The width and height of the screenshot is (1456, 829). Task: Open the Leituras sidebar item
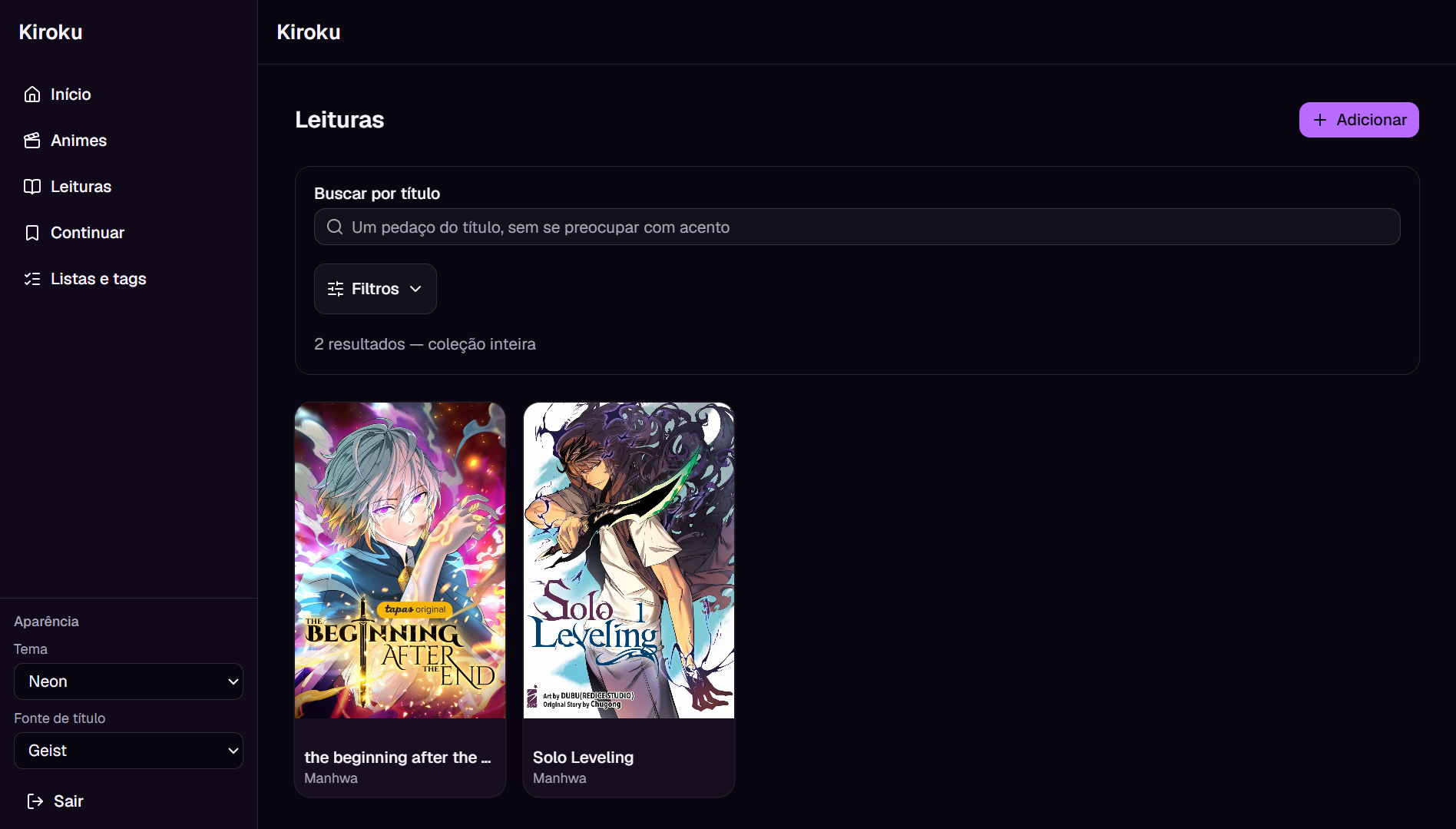pyautogui.click(x=128, y=187)
